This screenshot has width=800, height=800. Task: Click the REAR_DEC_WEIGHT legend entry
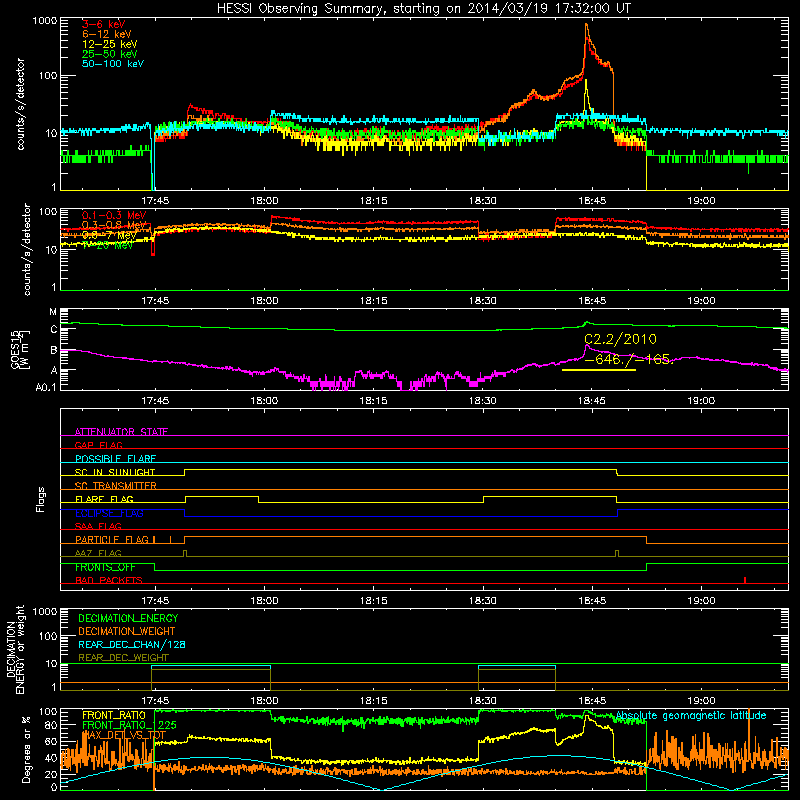click(123, 658)
